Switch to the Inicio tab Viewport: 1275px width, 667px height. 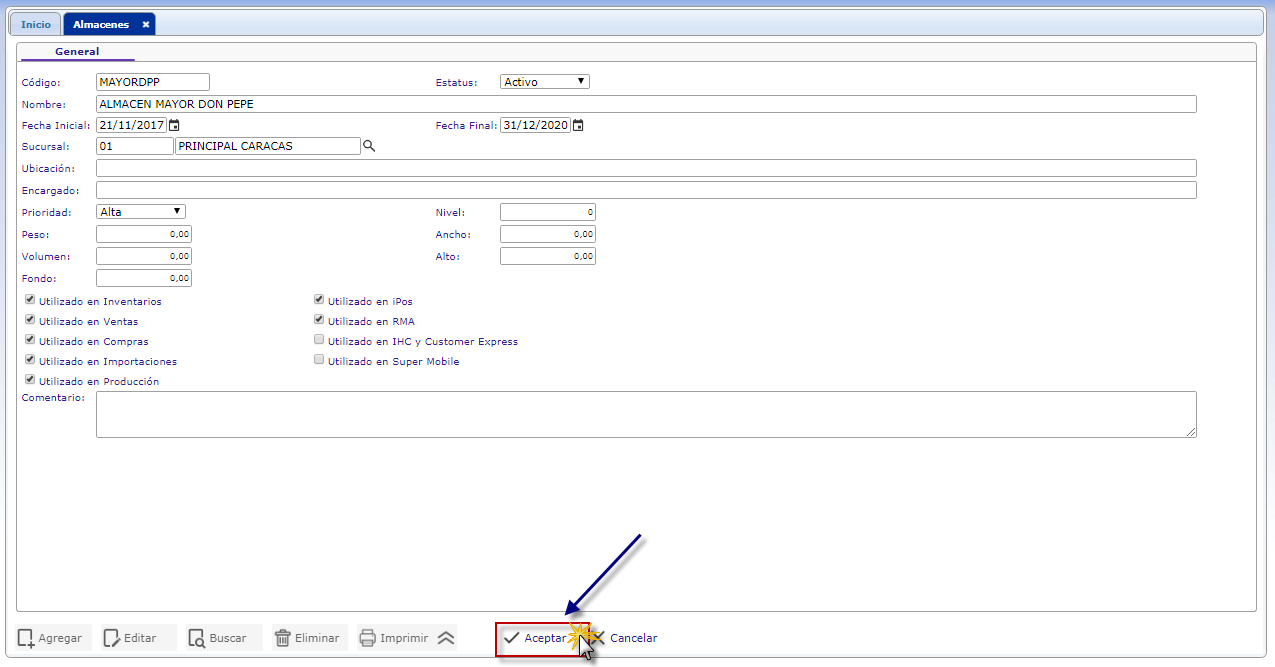pos(35,24)
